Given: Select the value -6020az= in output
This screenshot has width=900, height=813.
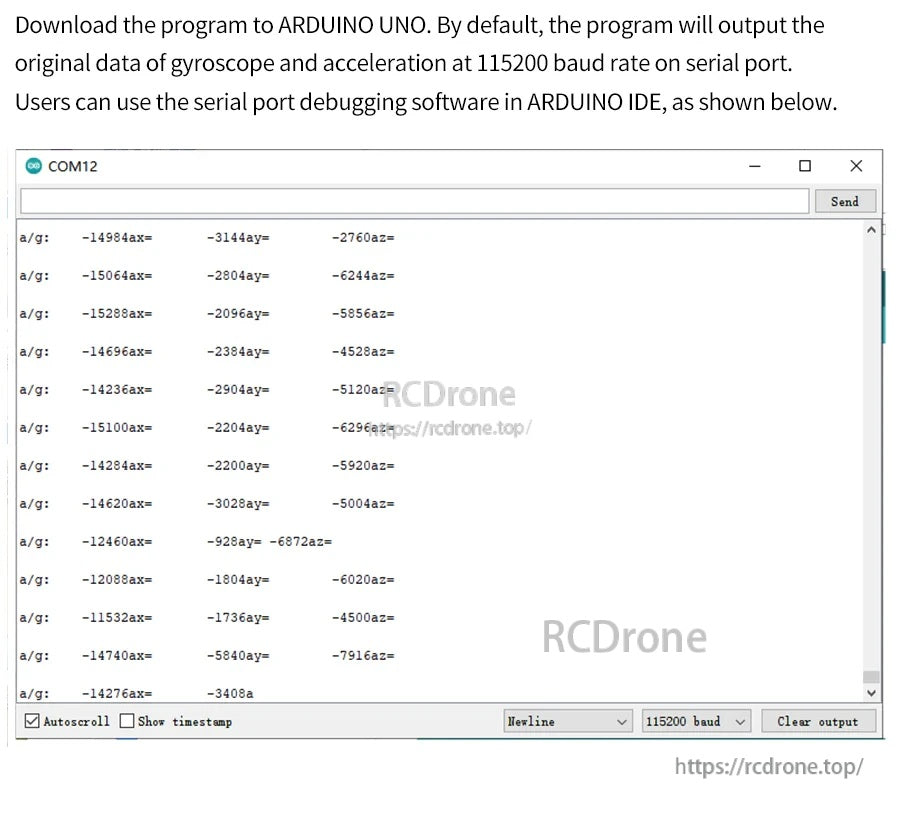Looking at the screenshot, I should pos(363,579).
